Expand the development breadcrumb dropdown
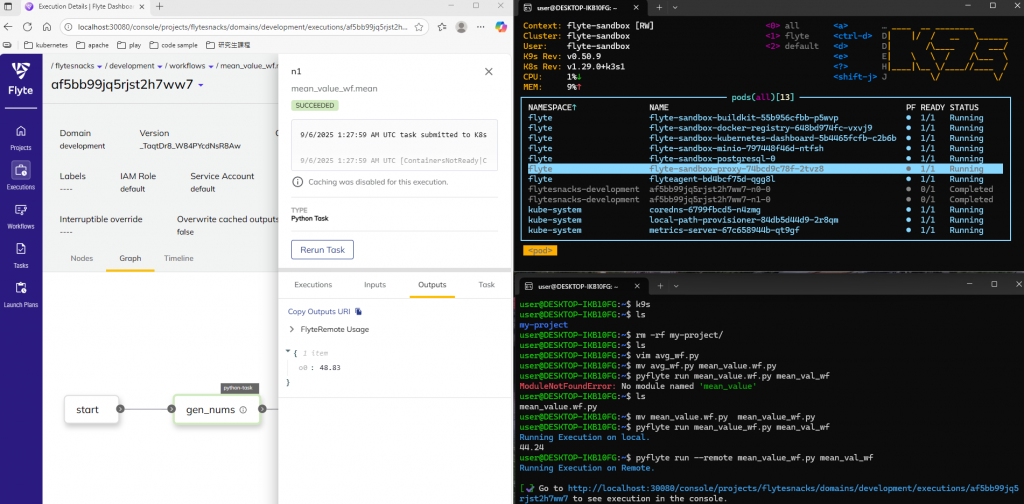This screenshot has height=504, width=1024. (x=159, y=67)
